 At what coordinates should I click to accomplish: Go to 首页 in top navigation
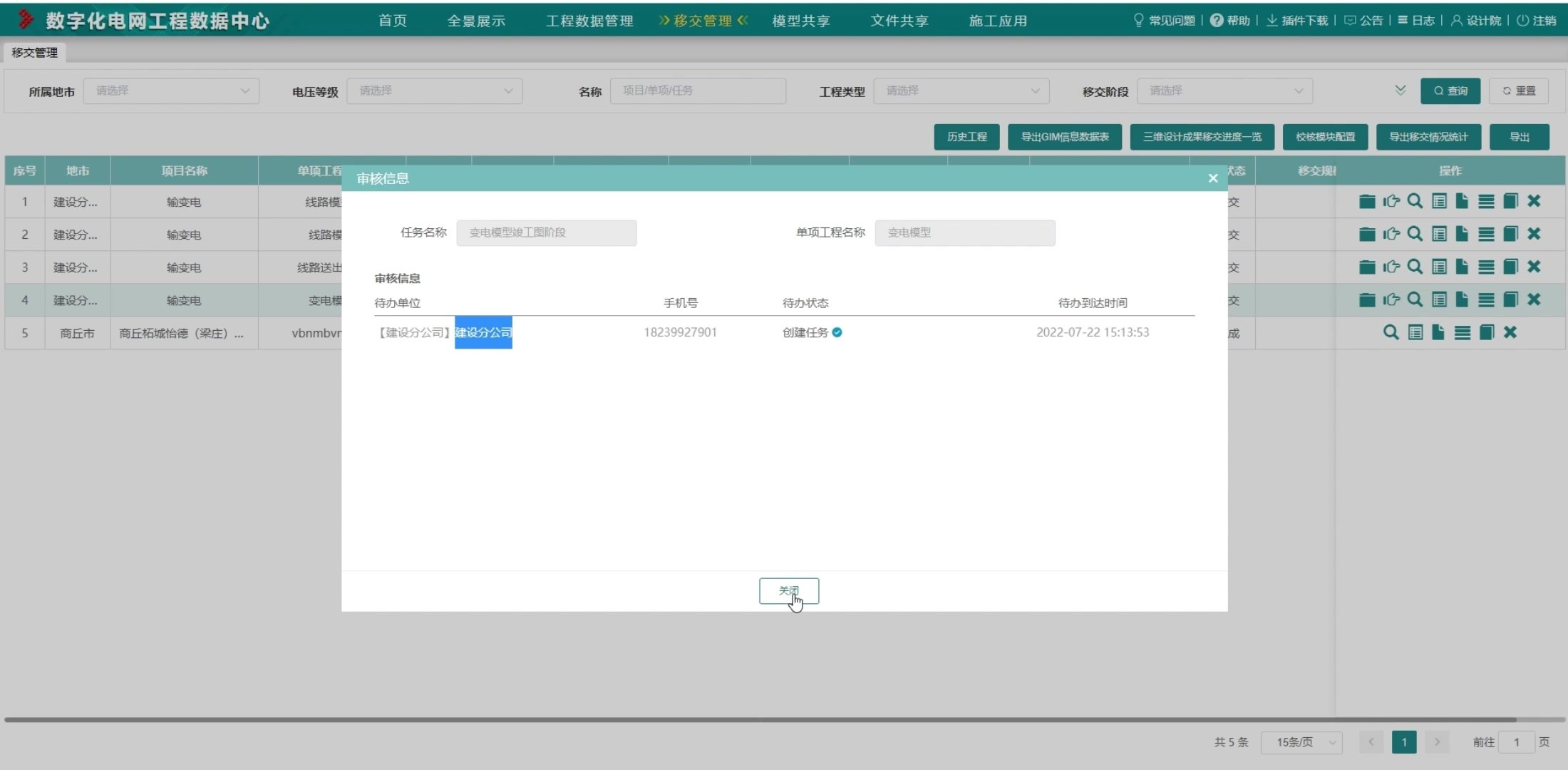point(393,21)
